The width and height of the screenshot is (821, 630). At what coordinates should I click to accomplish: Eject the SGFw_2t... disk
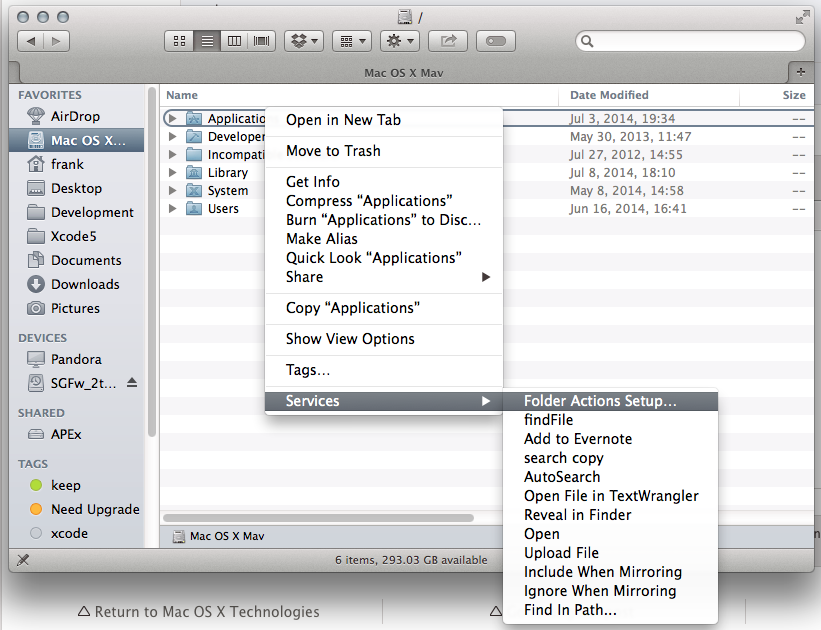(132, 383)
